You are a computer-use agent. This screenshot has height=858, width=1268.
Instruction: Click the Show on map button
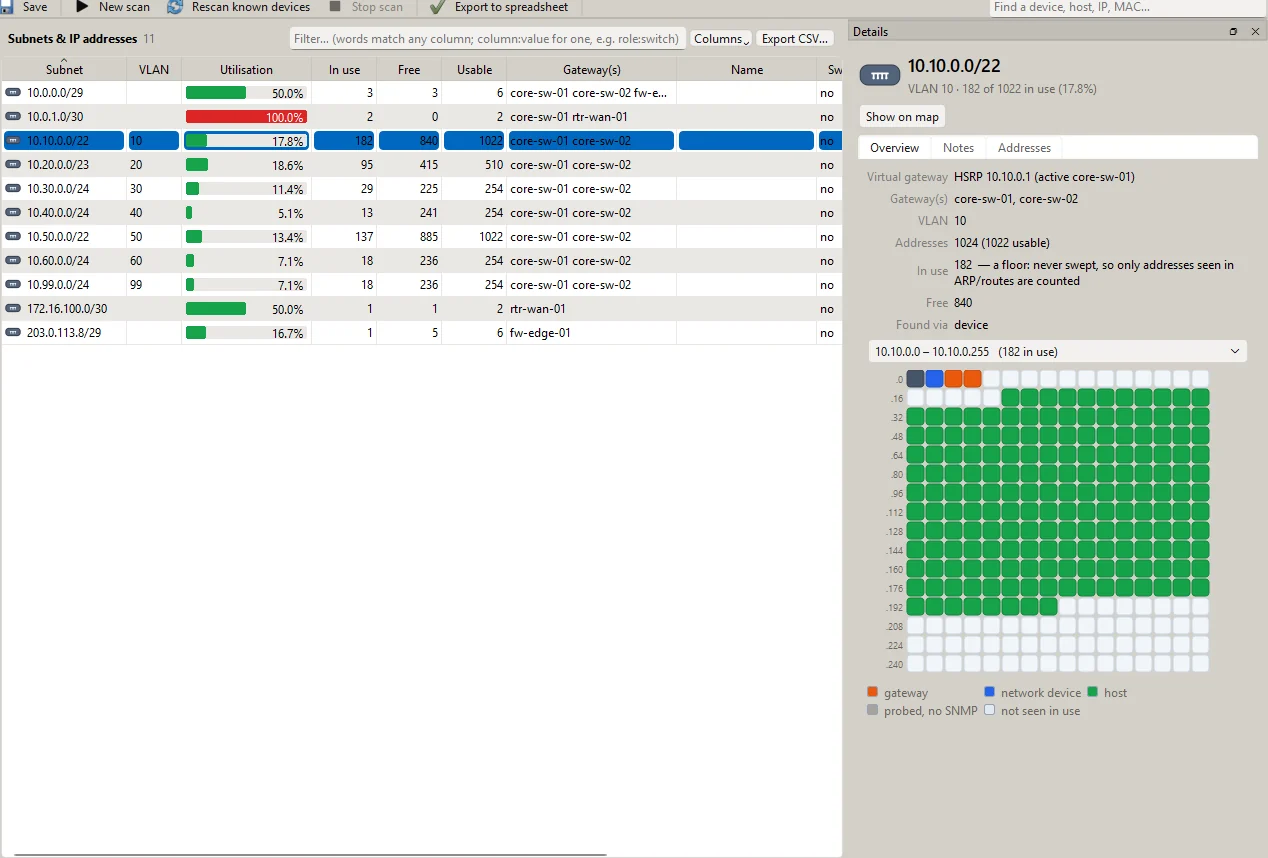tap(902, 117)
